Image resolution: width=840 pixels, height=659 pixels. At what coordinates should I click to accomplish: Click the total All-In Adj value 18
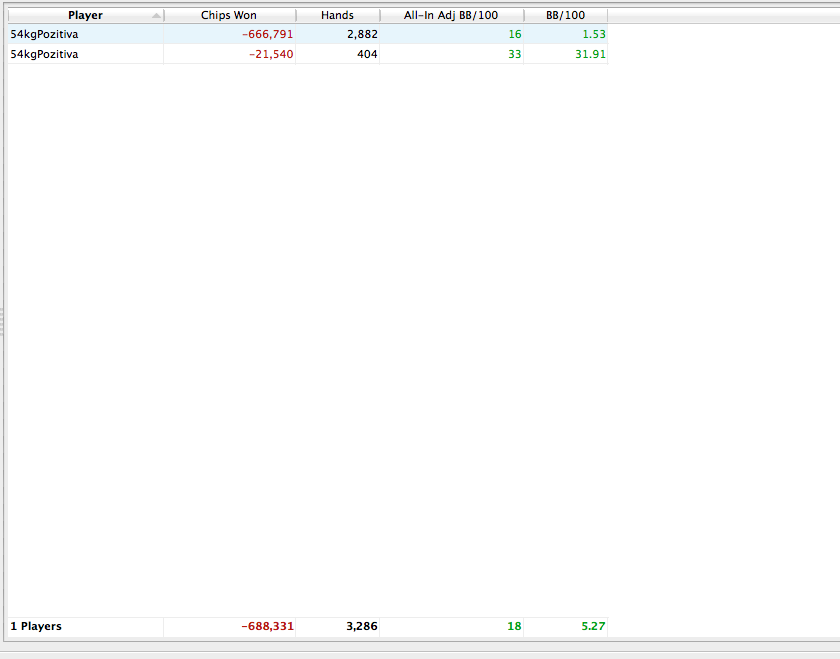click(514, 626)
